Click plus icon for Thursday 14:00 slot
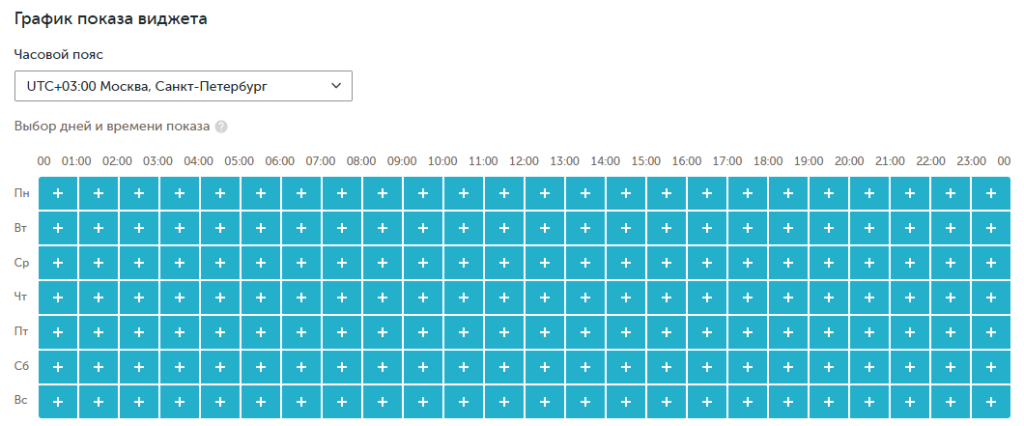This screenshot has height=426, width=1024. (x=626, y=298)
